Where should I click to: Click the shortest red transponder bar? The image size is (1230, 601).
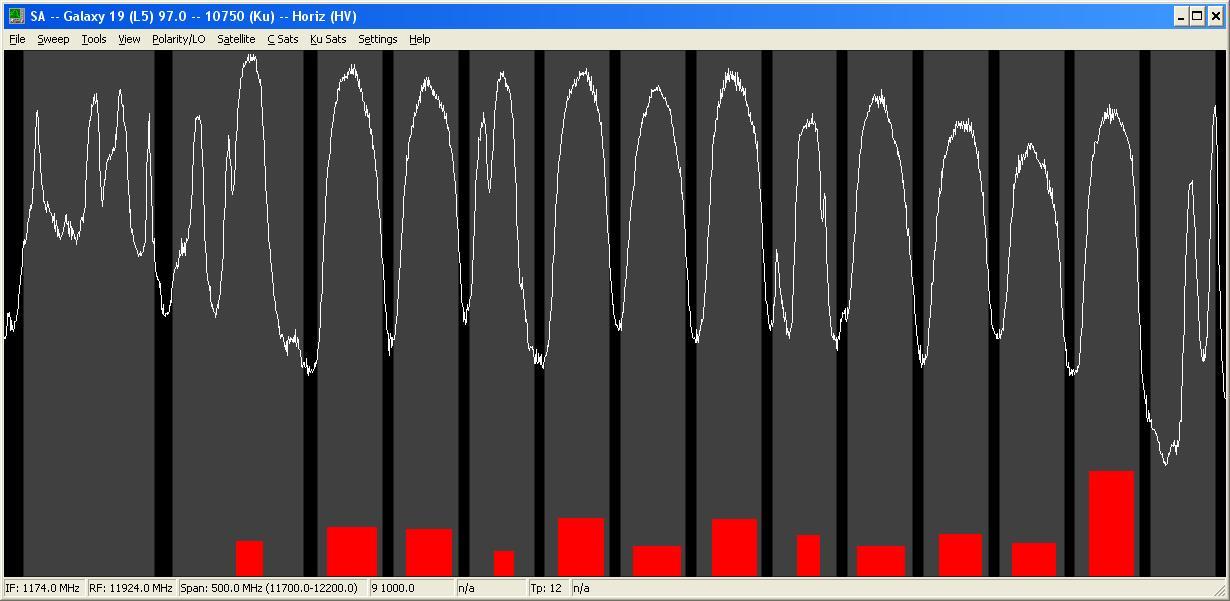(x=504, y=563)
